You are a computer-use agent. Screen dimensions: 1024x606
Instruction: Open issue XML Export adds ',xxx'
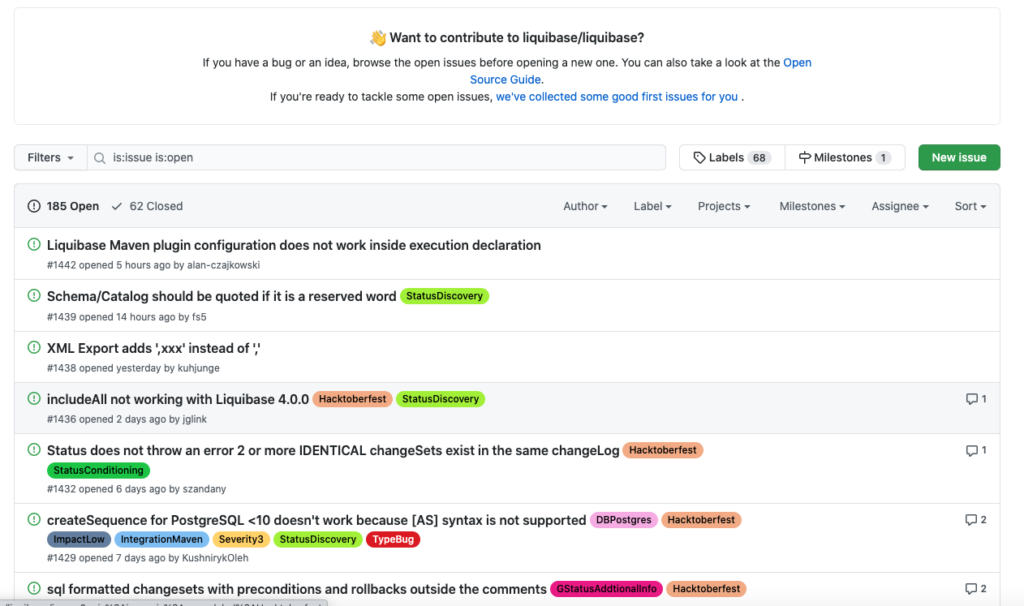pos(153,348)
